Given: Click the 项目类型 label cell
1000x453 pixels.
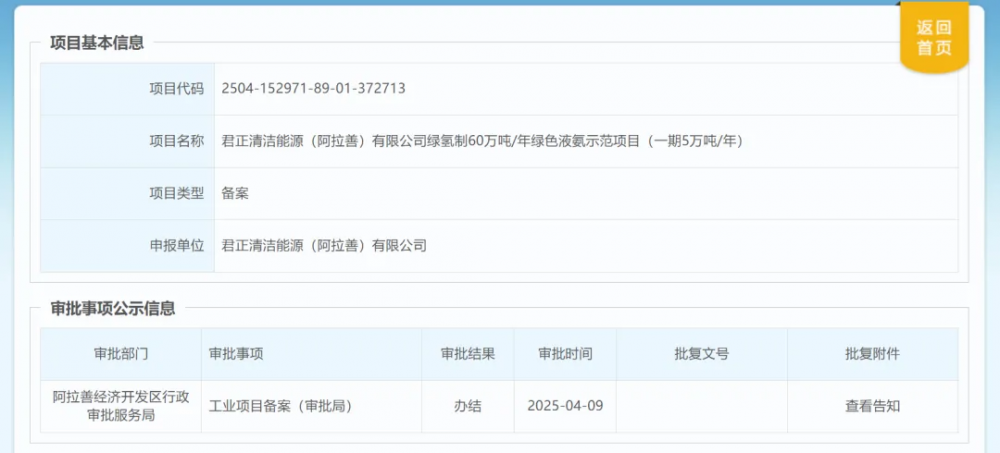Looking at the screenshot, I should coord(128,194).
